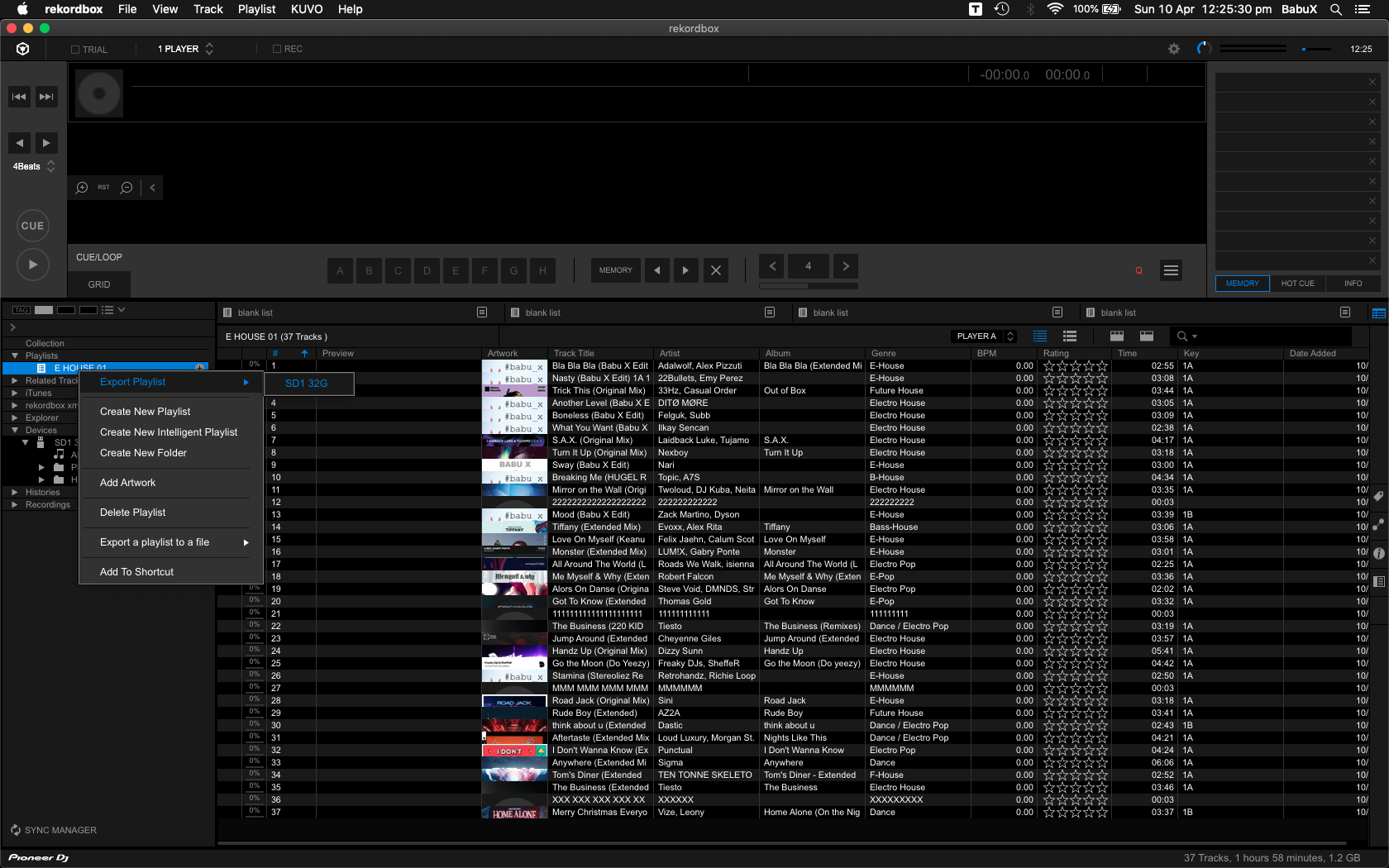Click the settings gear icon

click(x=1173, y=49)
